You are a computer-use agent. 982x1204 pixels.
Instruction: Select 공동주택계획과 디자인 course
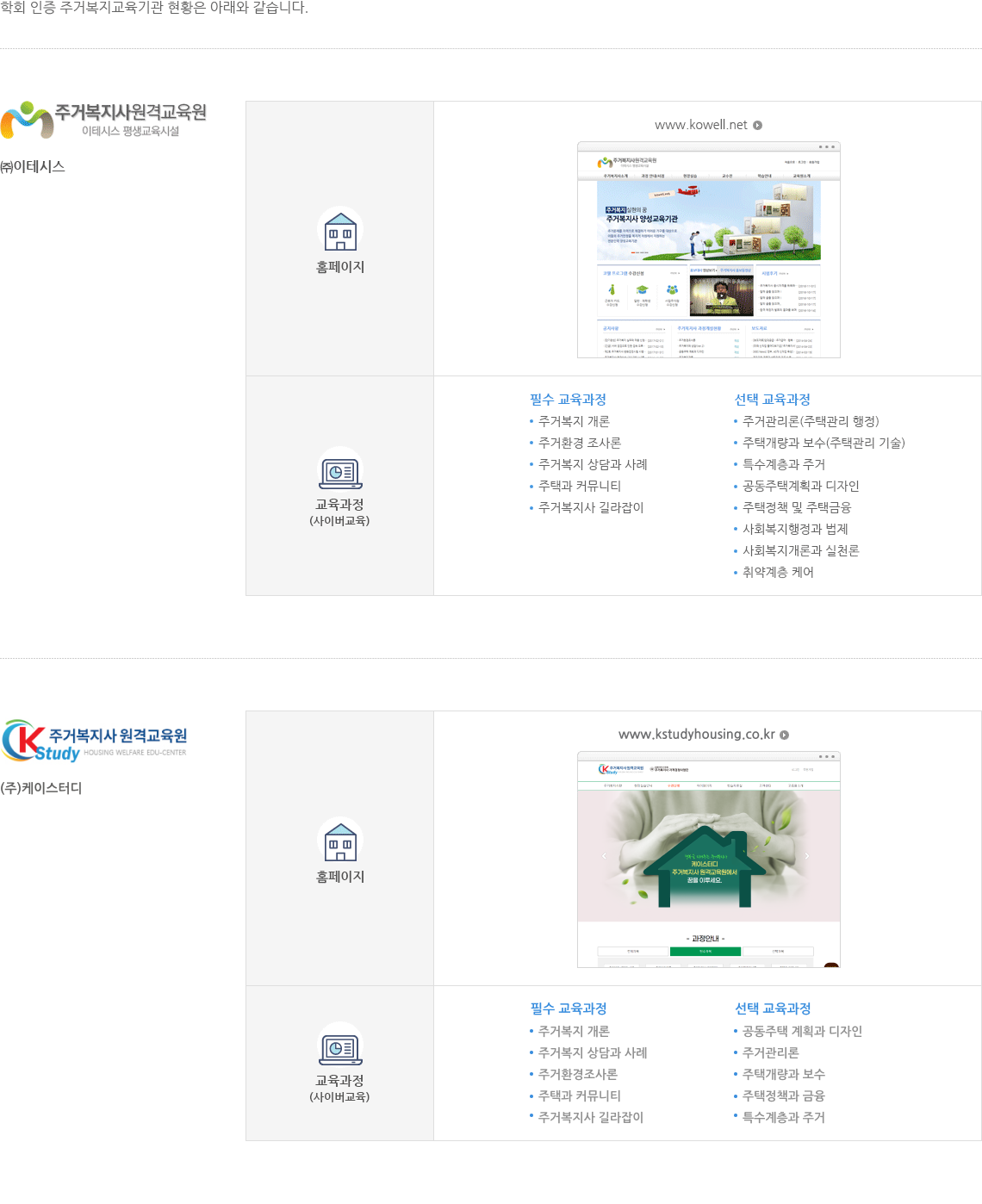pyautogui.click(x=801, y=486)
